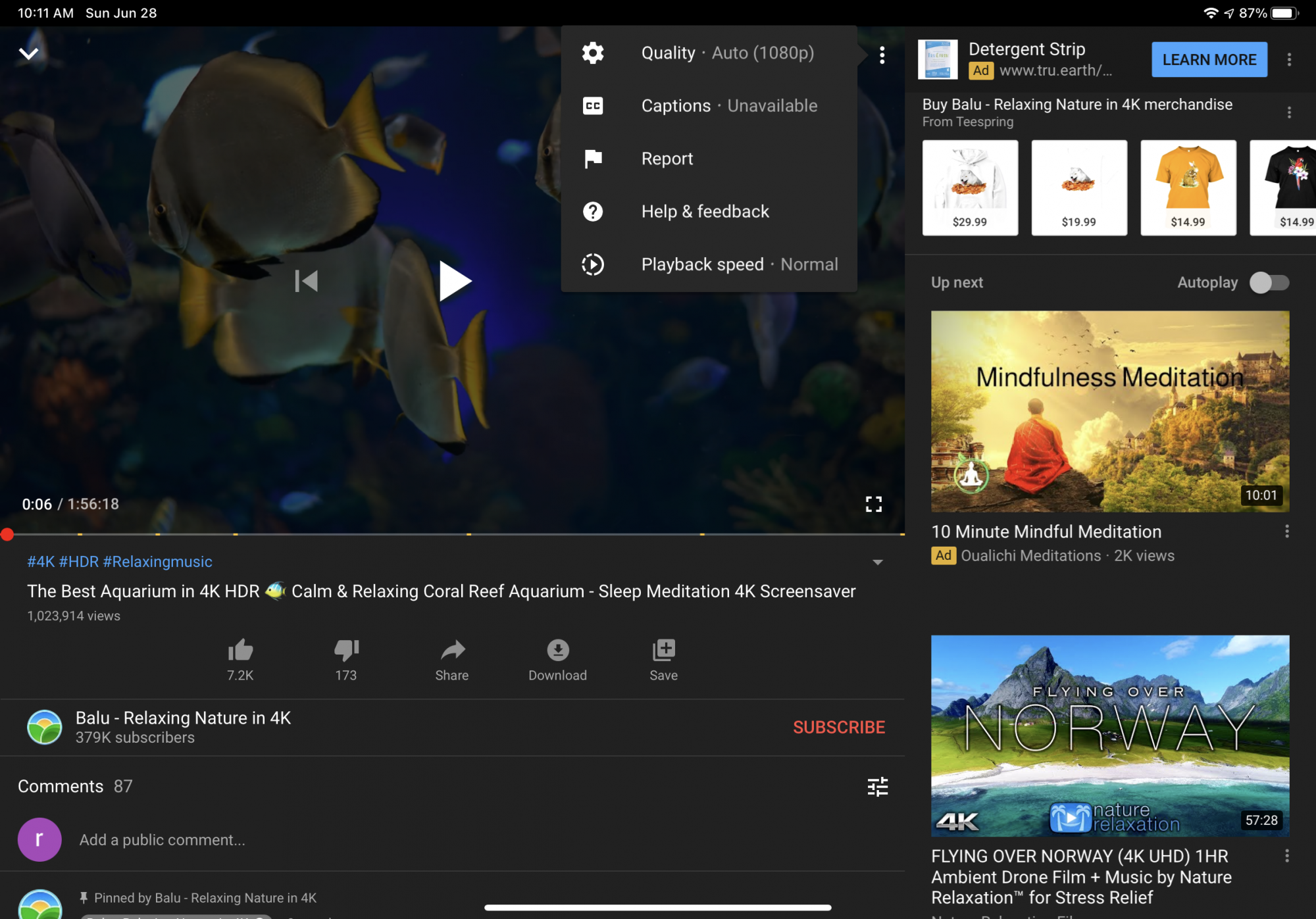
Task: Tap the 1,023,914 views text
Action: point(74,616)
